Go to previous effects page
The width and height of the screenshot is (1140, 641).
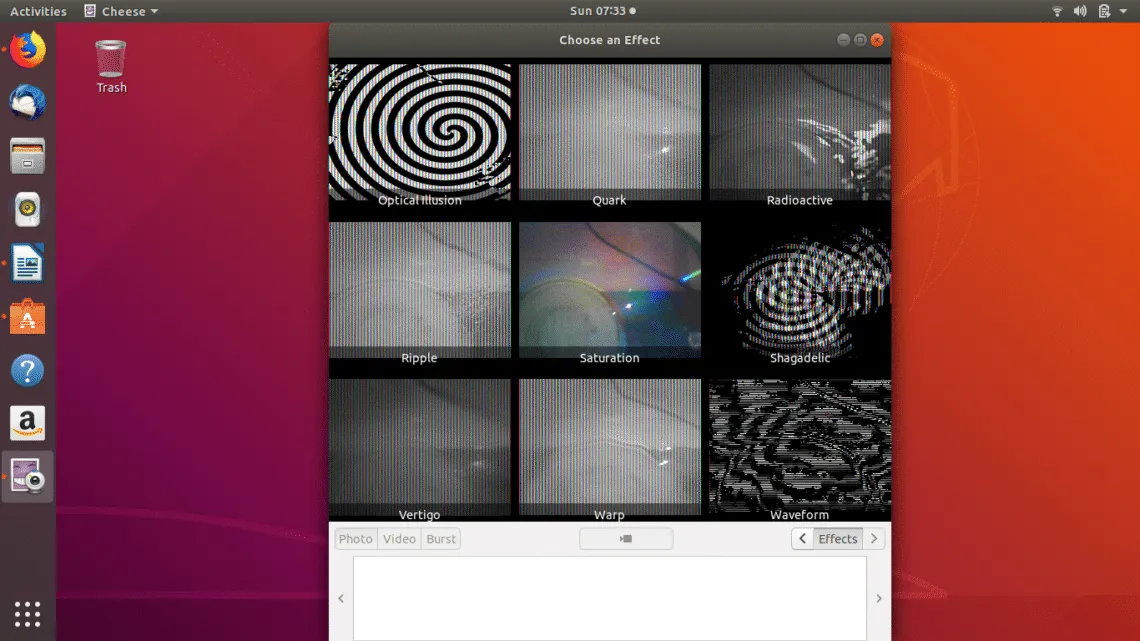(x=803, y=539)
